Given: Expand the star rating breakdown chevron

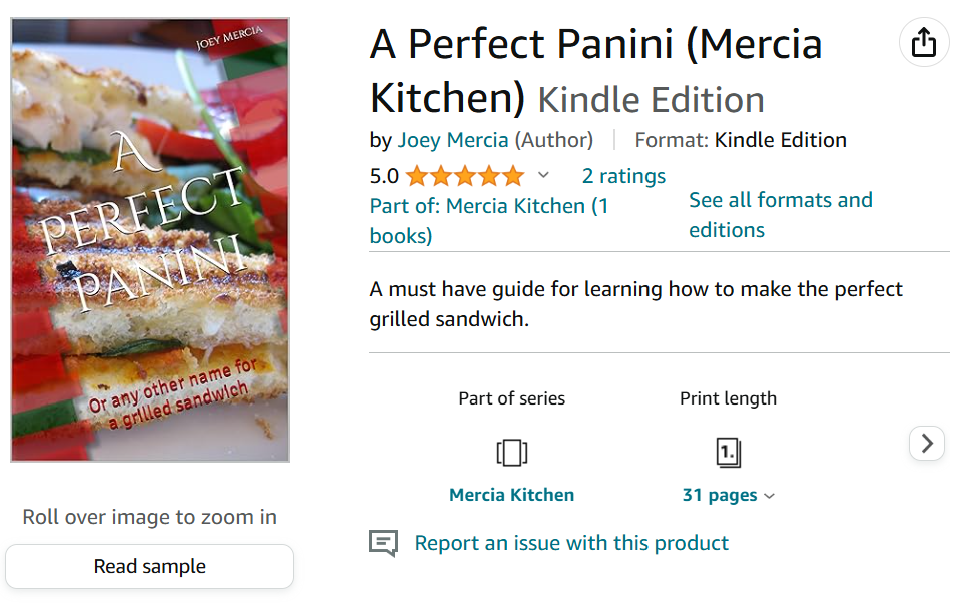Looking at the screenshot, I should tap(543, 176).
